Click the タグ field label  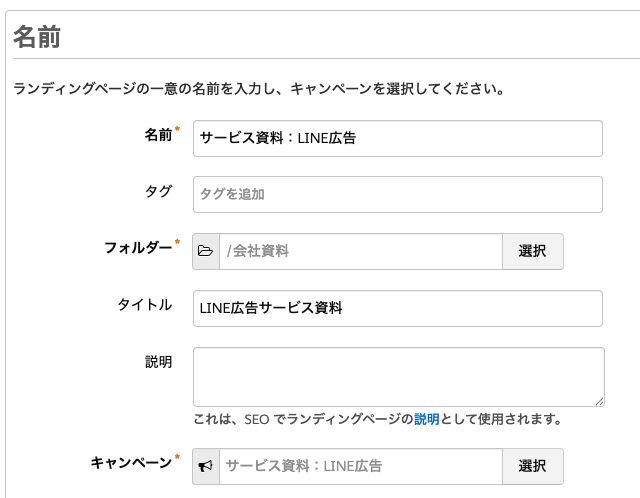click(158, 191)
